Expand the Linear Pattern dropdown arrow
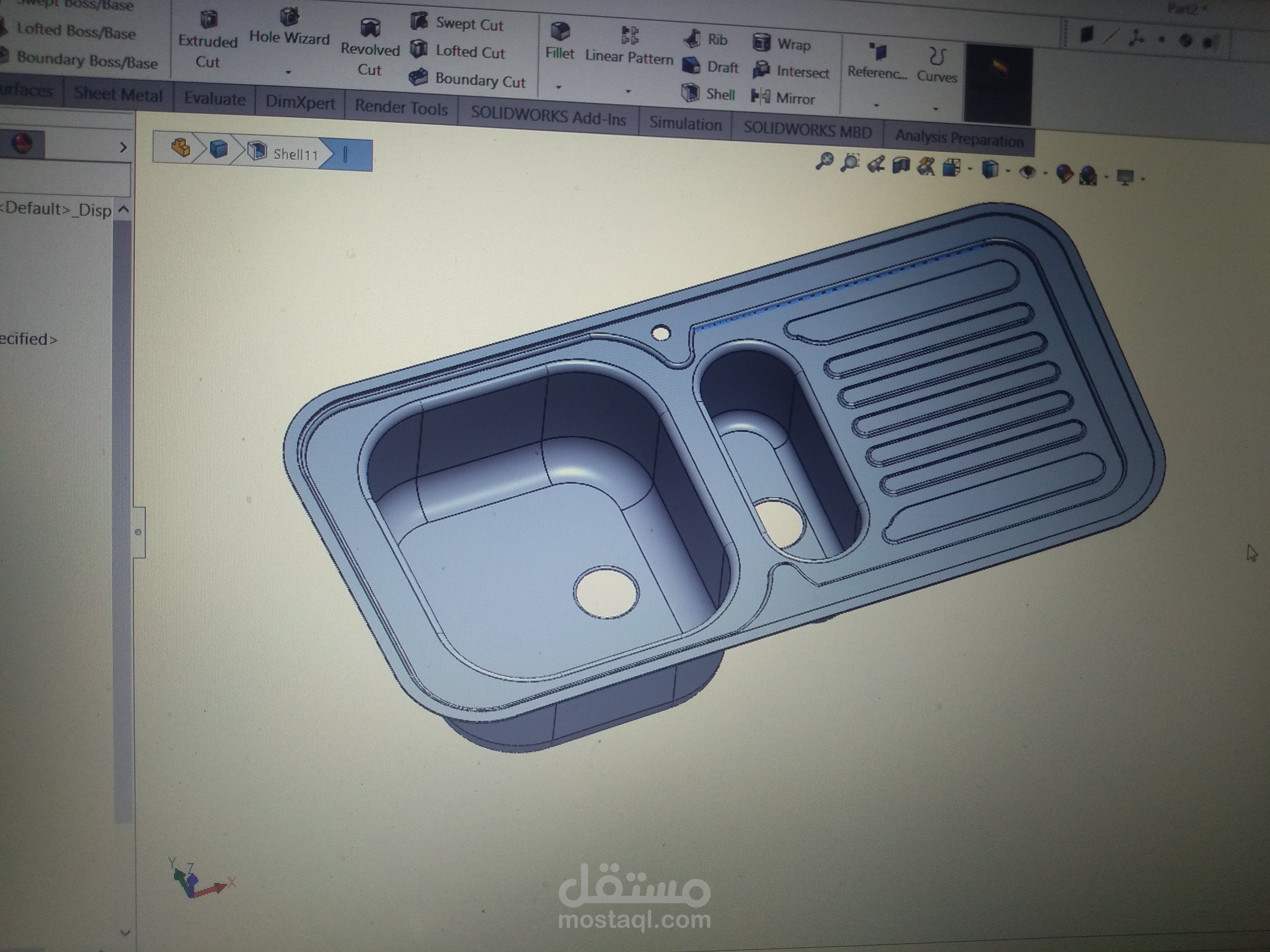The width and height of the screenshot is (1270, 952). [x=628, y=92]
